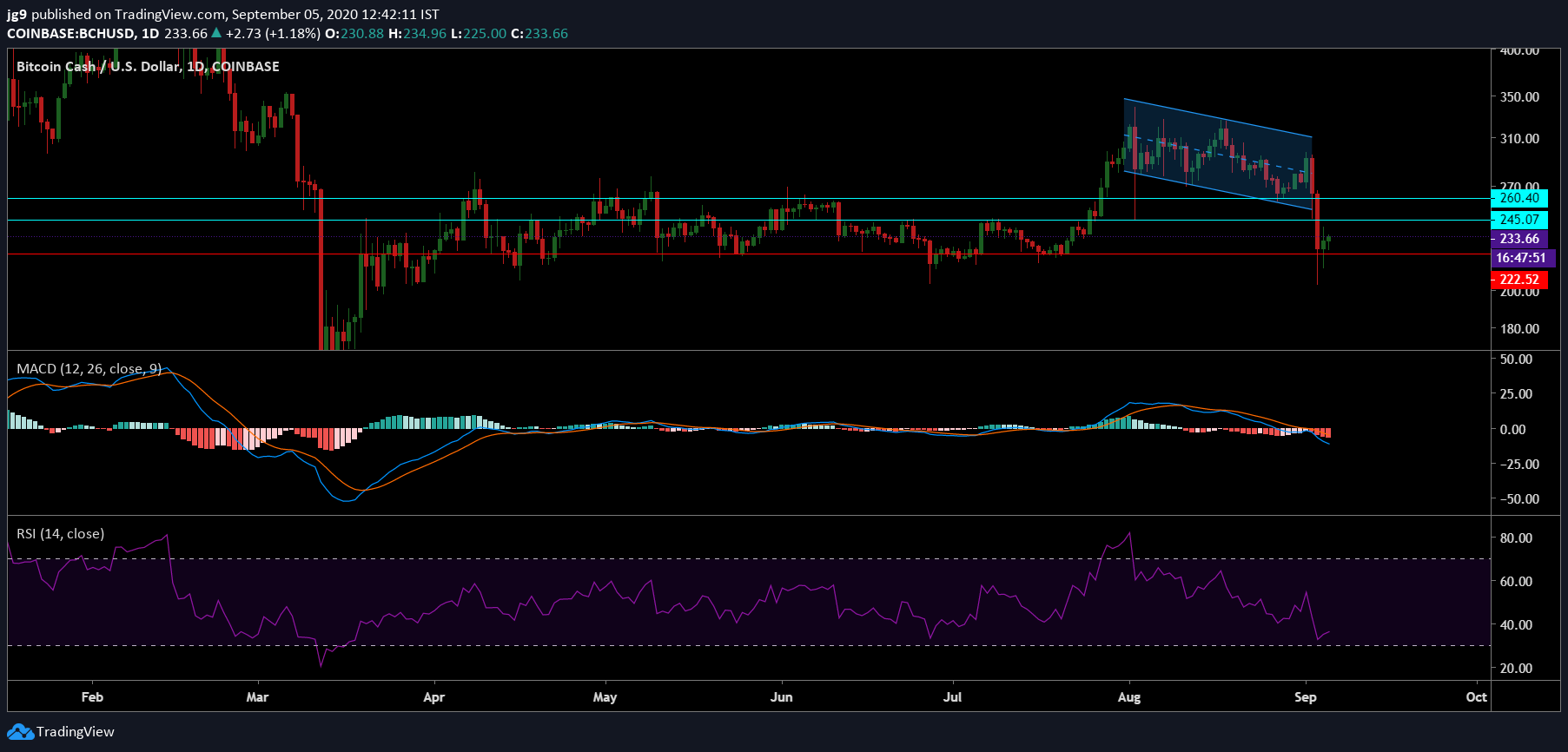Click the 350.00 value on price scale
Viewport: 1568px width, 752px height.
click(x=1519, y=96)
